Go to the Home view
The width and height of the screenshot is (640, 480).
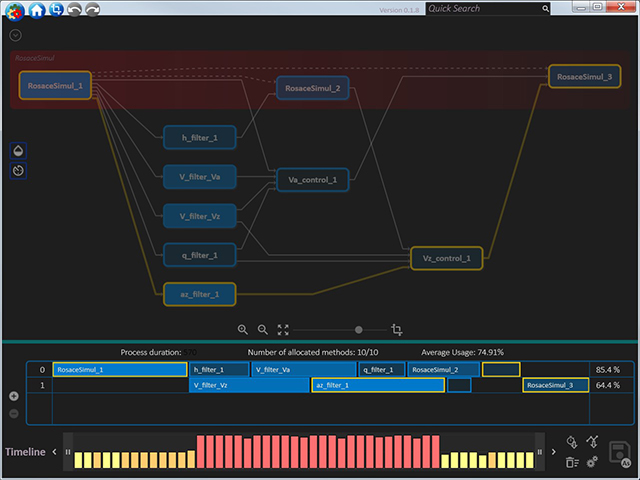(x=37, y=9)
